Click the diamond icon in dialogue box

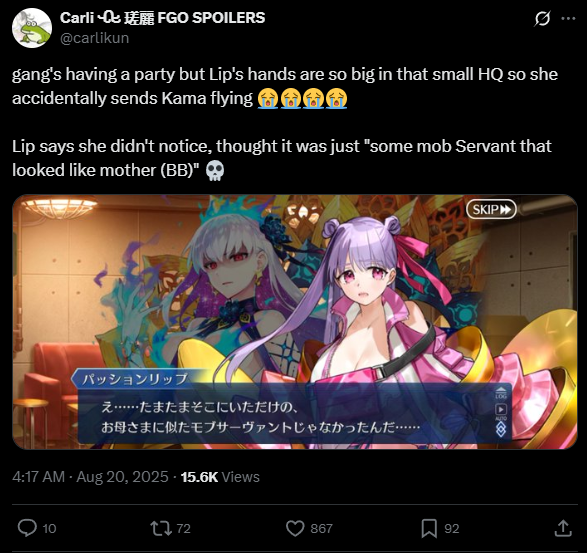[x=501, y=429]
